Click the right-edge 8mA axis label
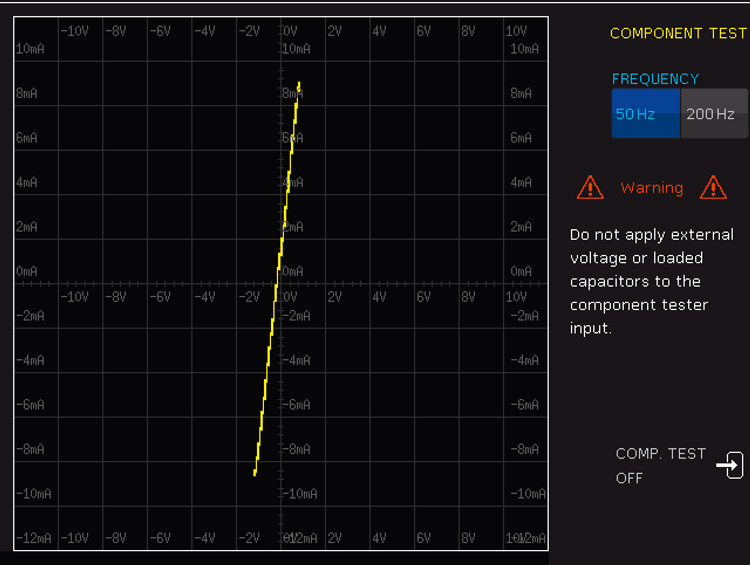Viewport: 750px width, 565px height. (x=521, y=93)
